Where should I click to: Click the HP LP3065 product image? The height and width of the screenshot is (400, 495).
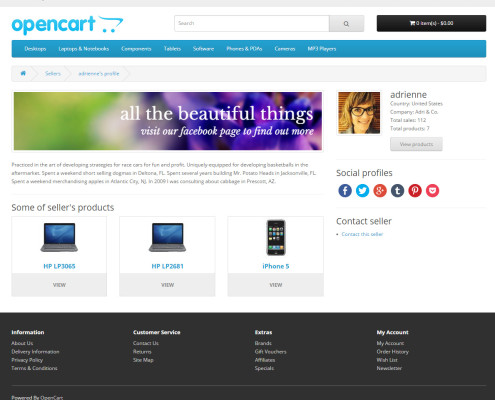point(59,238)
